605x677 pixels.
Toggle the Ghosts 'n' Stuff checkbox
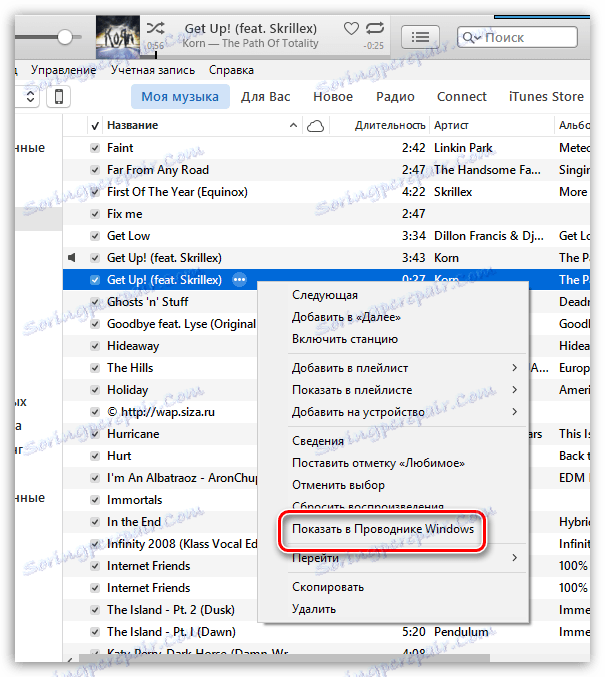point(95,302)
